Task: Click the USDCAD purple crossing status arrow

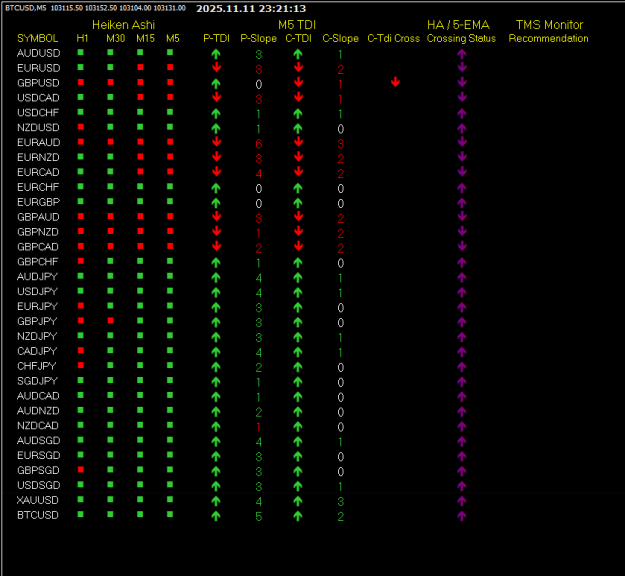Action: pos(462,97)
